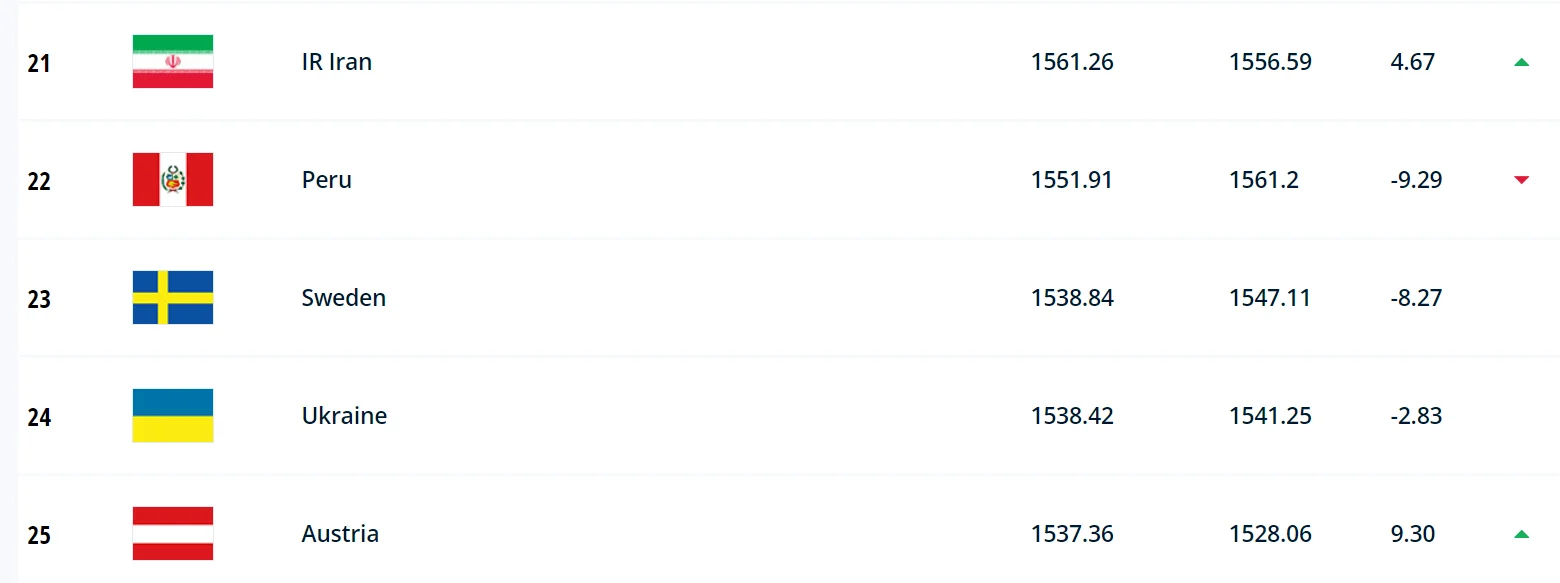Select the Sweden team name

[343, 298]
